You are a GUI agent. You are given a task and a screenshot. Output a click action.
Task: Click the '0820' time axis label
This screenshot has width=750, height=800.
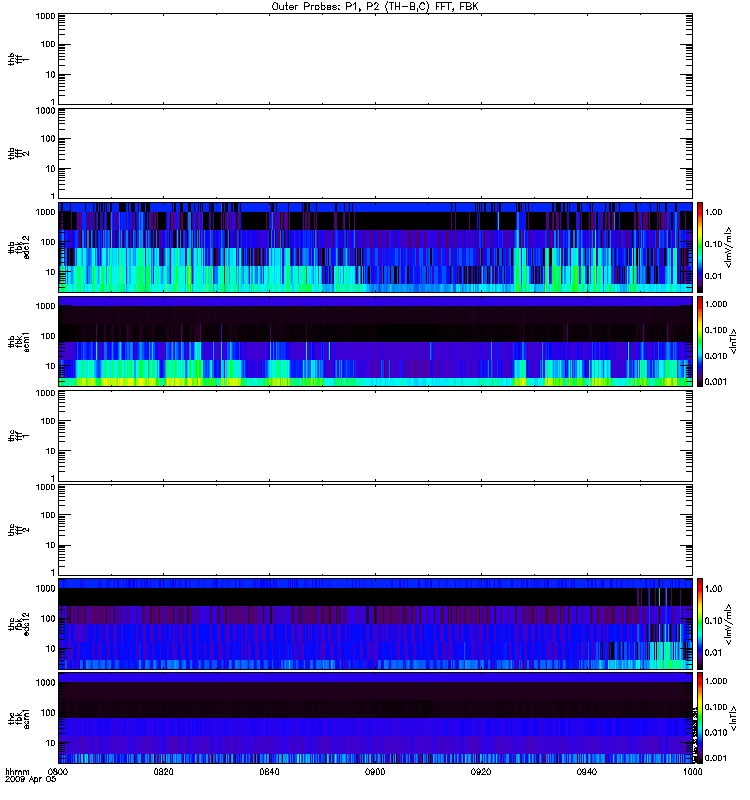pyautogui.click(x=163, y=771)
